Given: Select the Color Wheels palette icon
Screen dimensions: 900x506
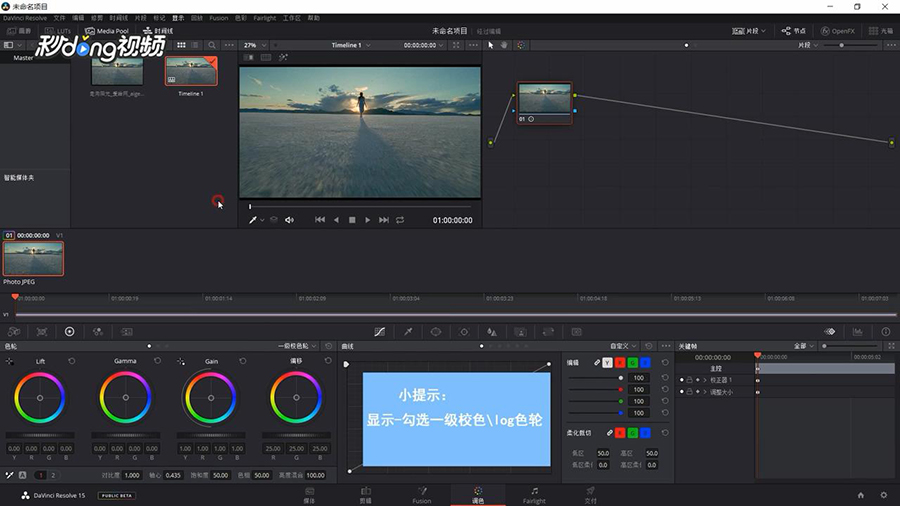Looking at the screenshot, I should point(69,332).
